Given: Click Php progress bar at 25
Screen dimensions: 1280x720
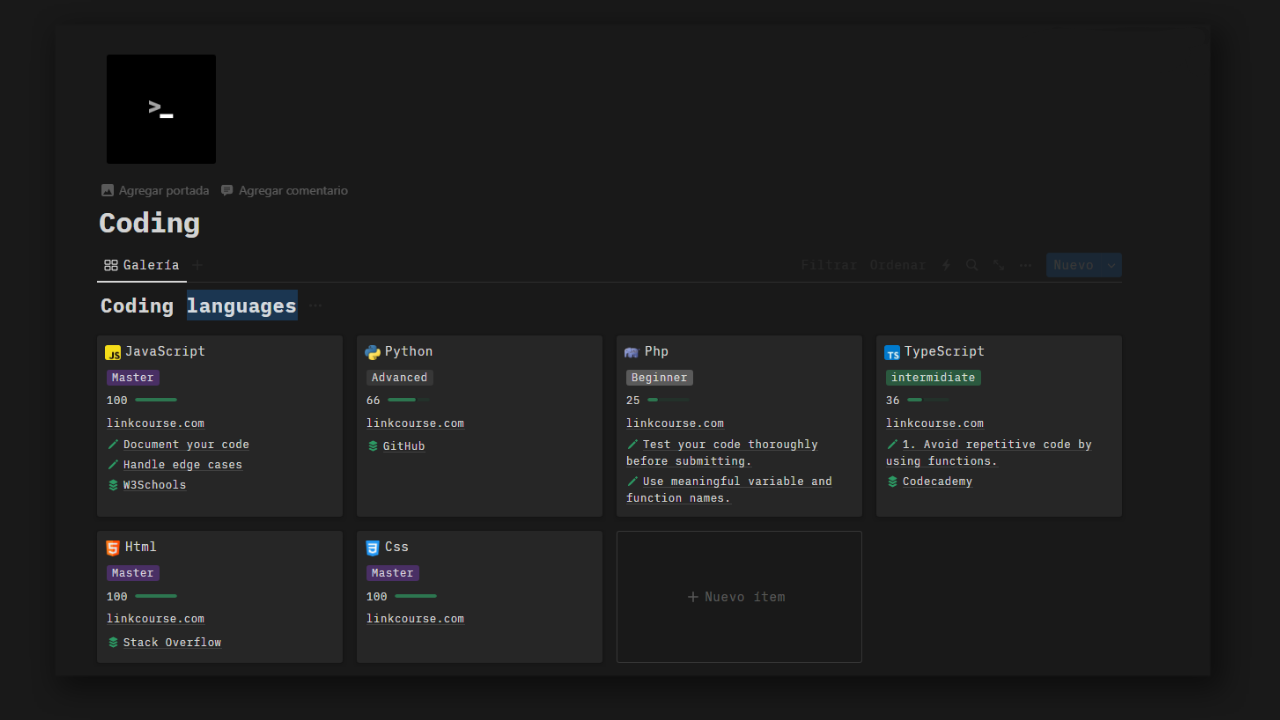Looking at the screenshot, I should click(668, 400).
